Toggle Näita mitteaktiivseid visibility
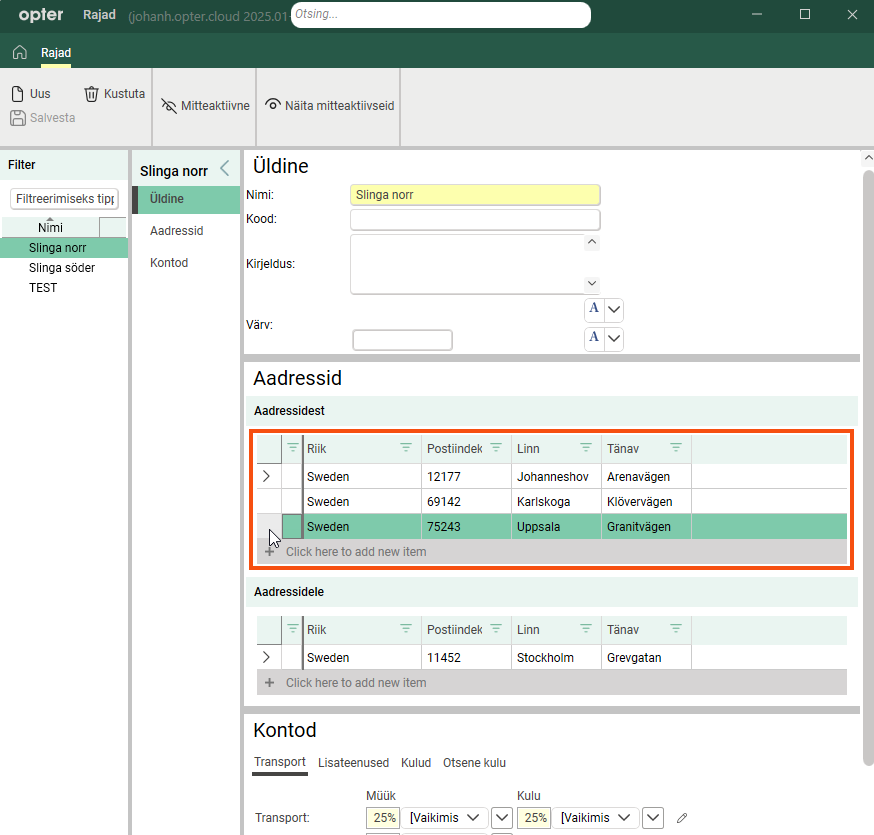 (x=329, y=105)
